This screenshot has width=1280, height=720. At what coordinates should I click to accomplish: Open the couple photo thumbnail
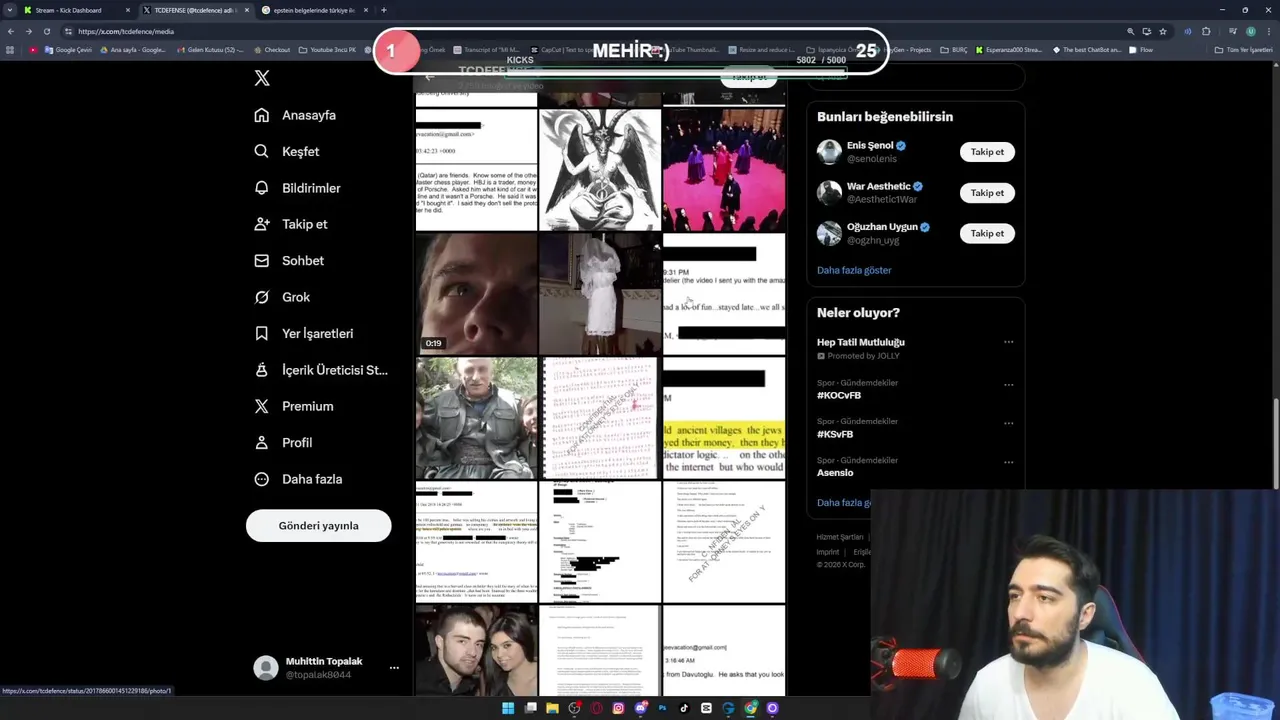click(476, 650)
